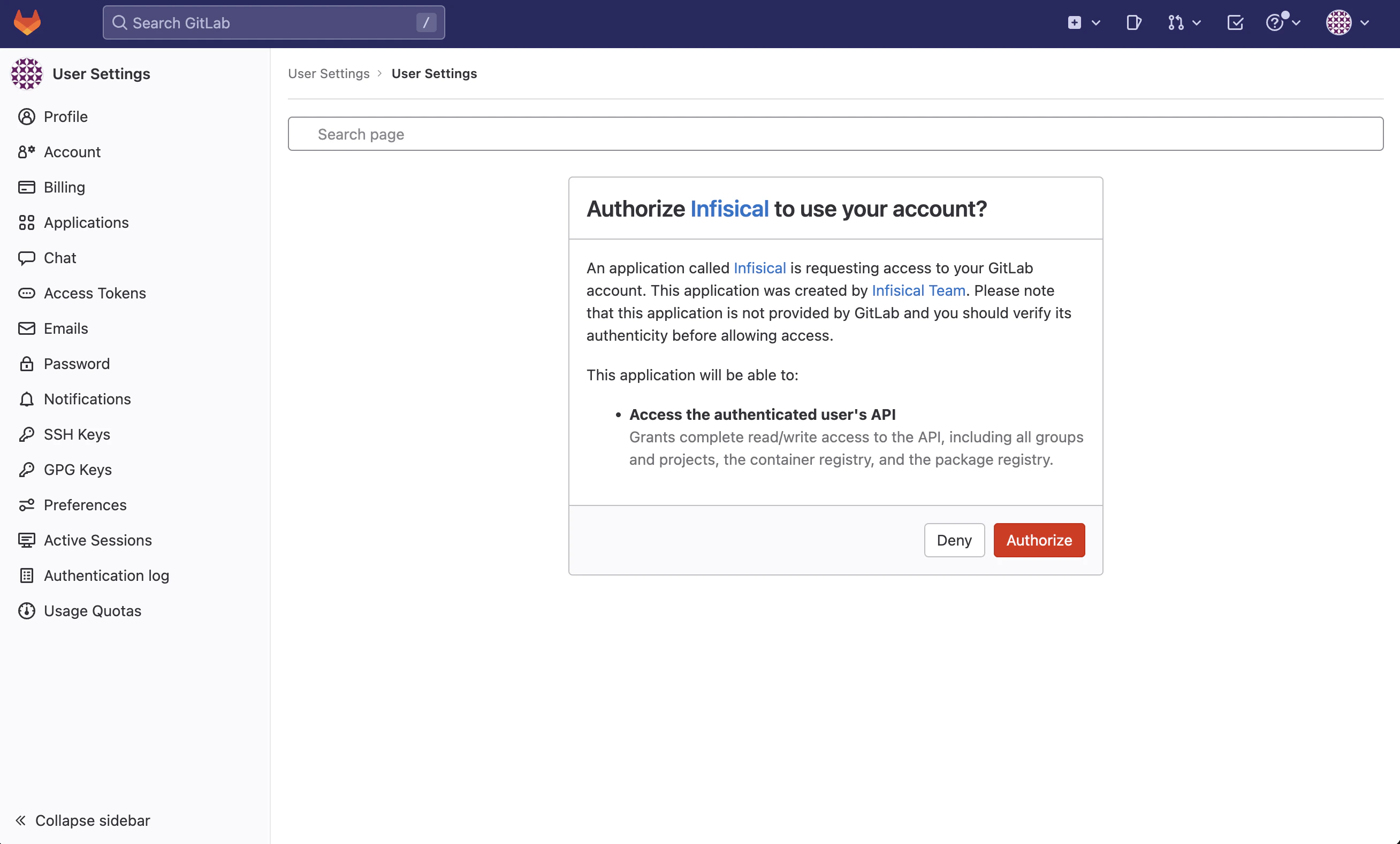
Task: Click the SSH Keys key icon
Action: coord(27,434)
